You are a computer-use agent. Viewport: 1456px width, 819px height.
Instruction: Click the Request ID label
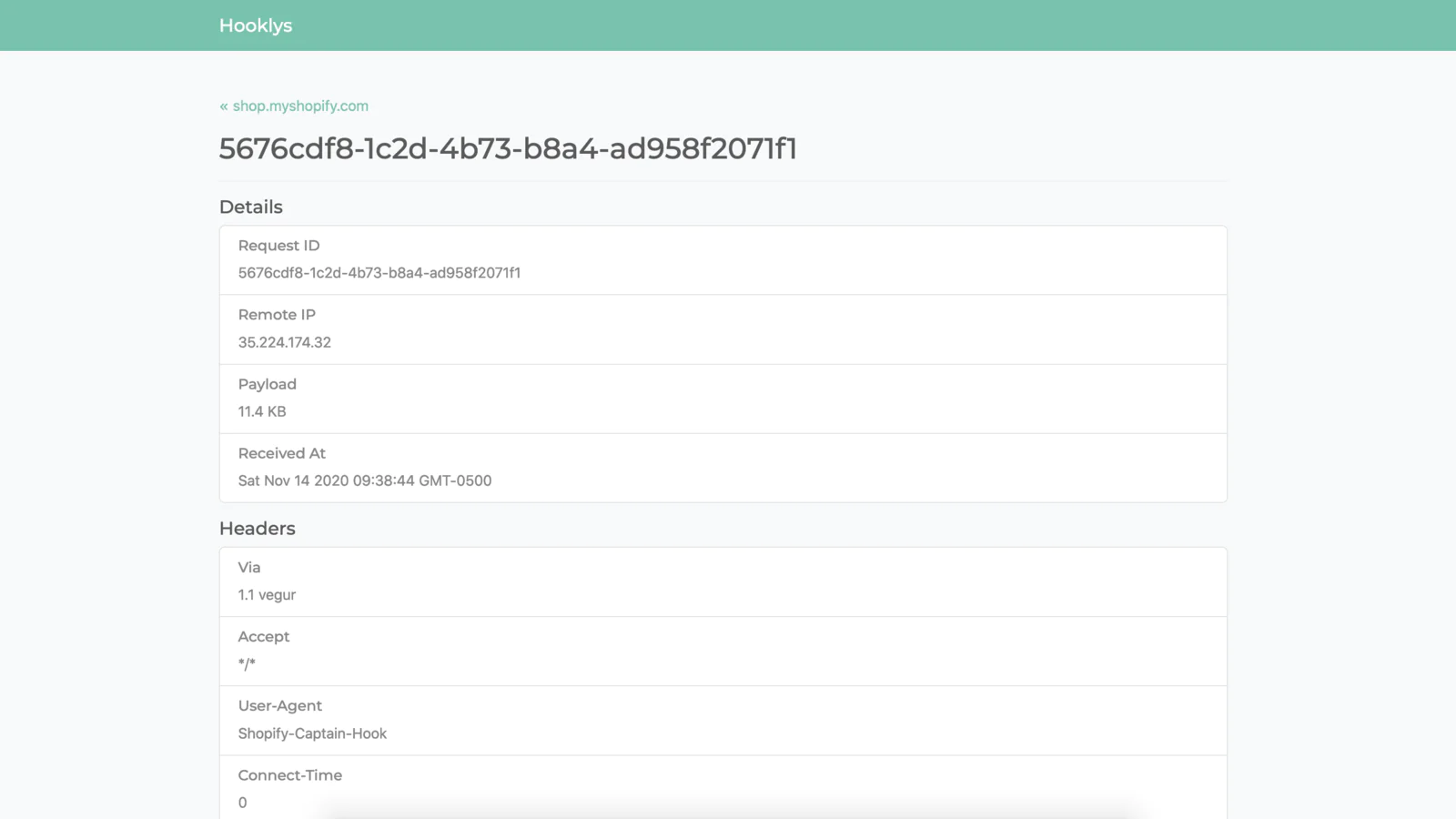point(278,246)
